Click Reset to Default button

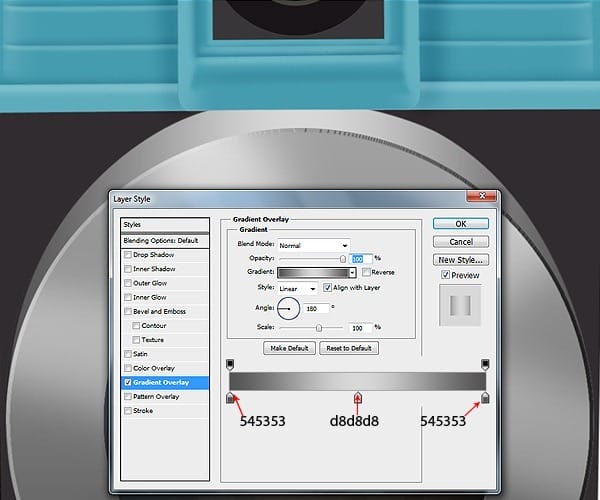point(349,348)
